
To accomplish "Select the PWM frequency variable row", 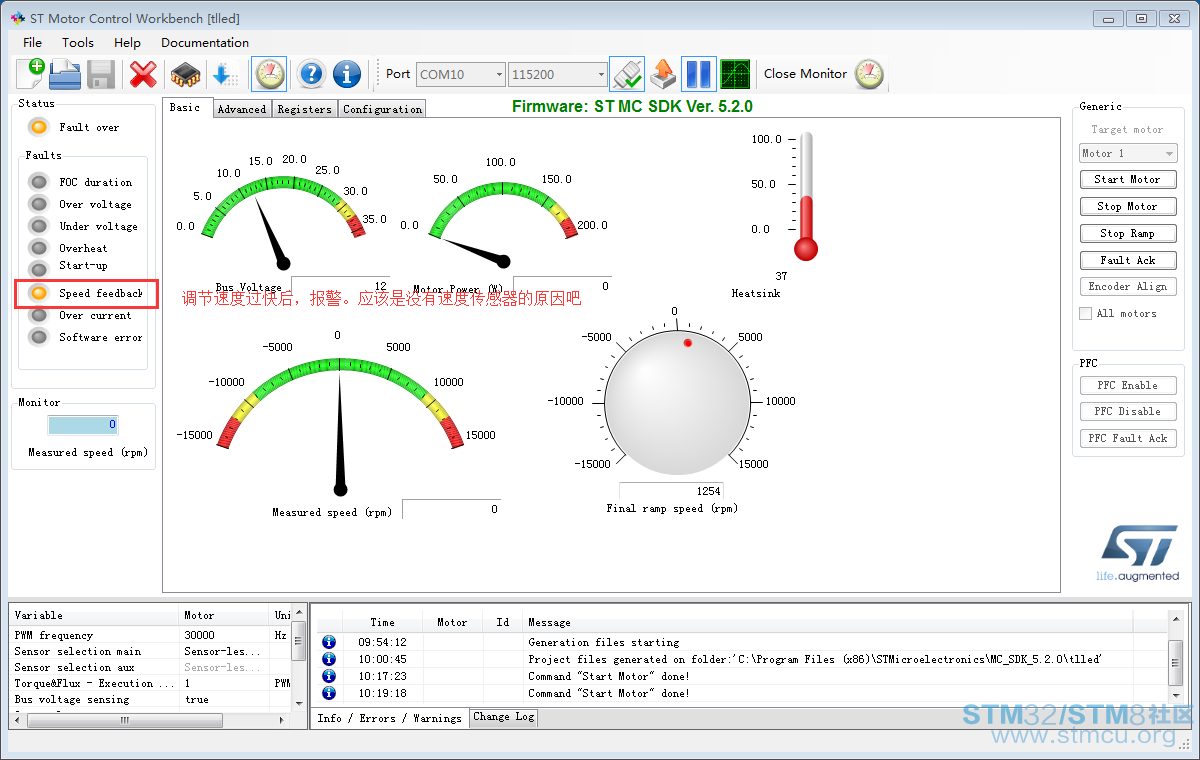I will [x=151, y=635].
